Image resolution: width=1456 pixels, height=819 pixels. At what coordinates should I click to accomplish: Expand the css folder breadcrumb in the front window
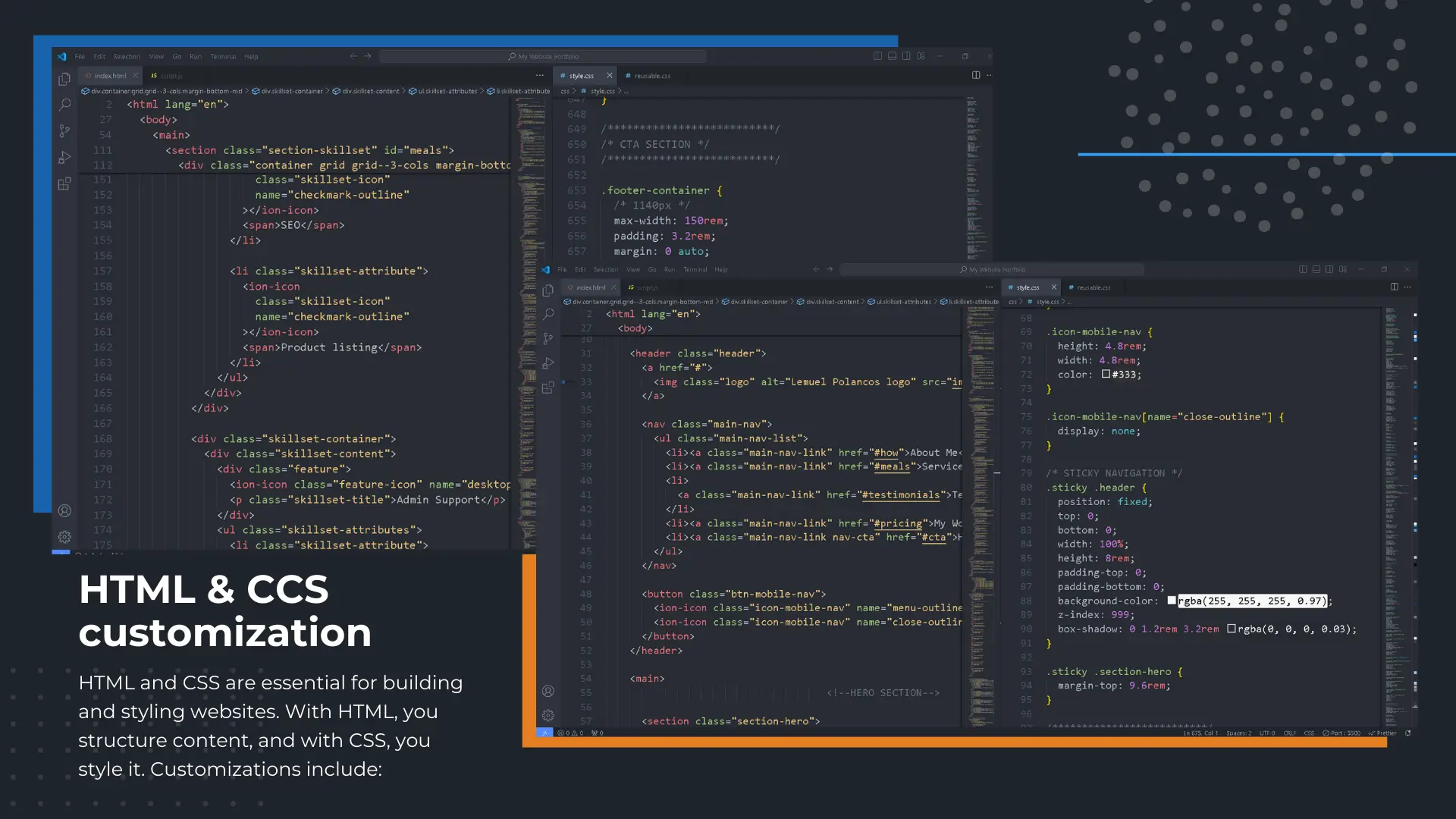click(x=1012, y=302)
